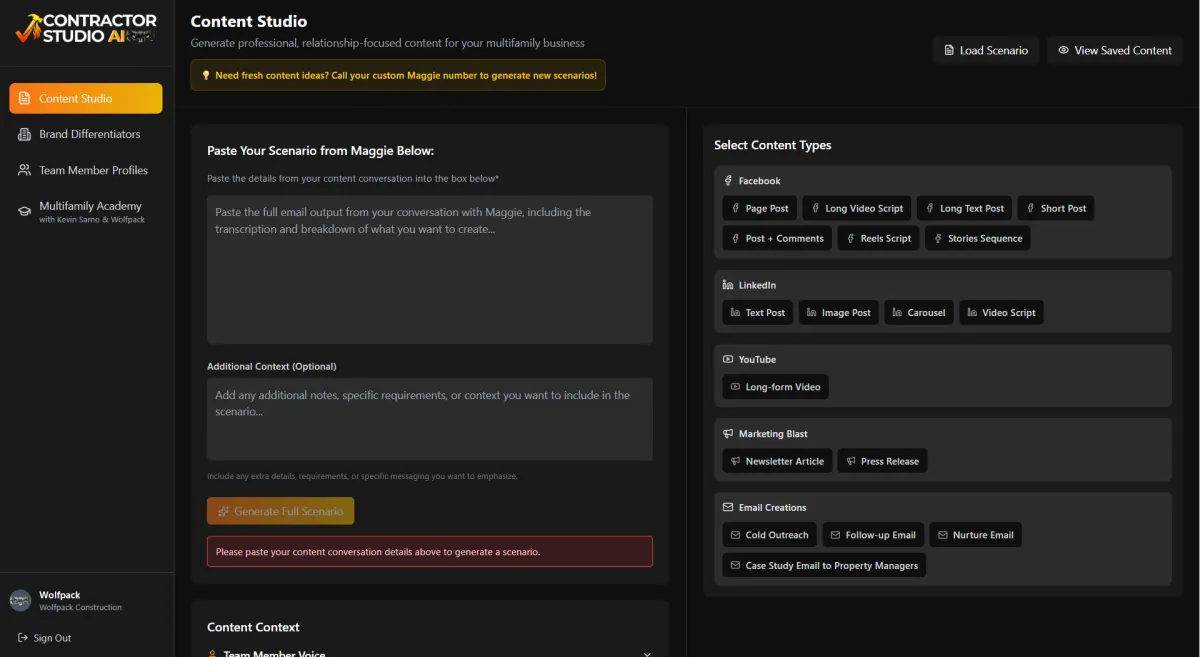Click the eye icon on View Saved Content
The image size is (1200, 657).
1063,50
